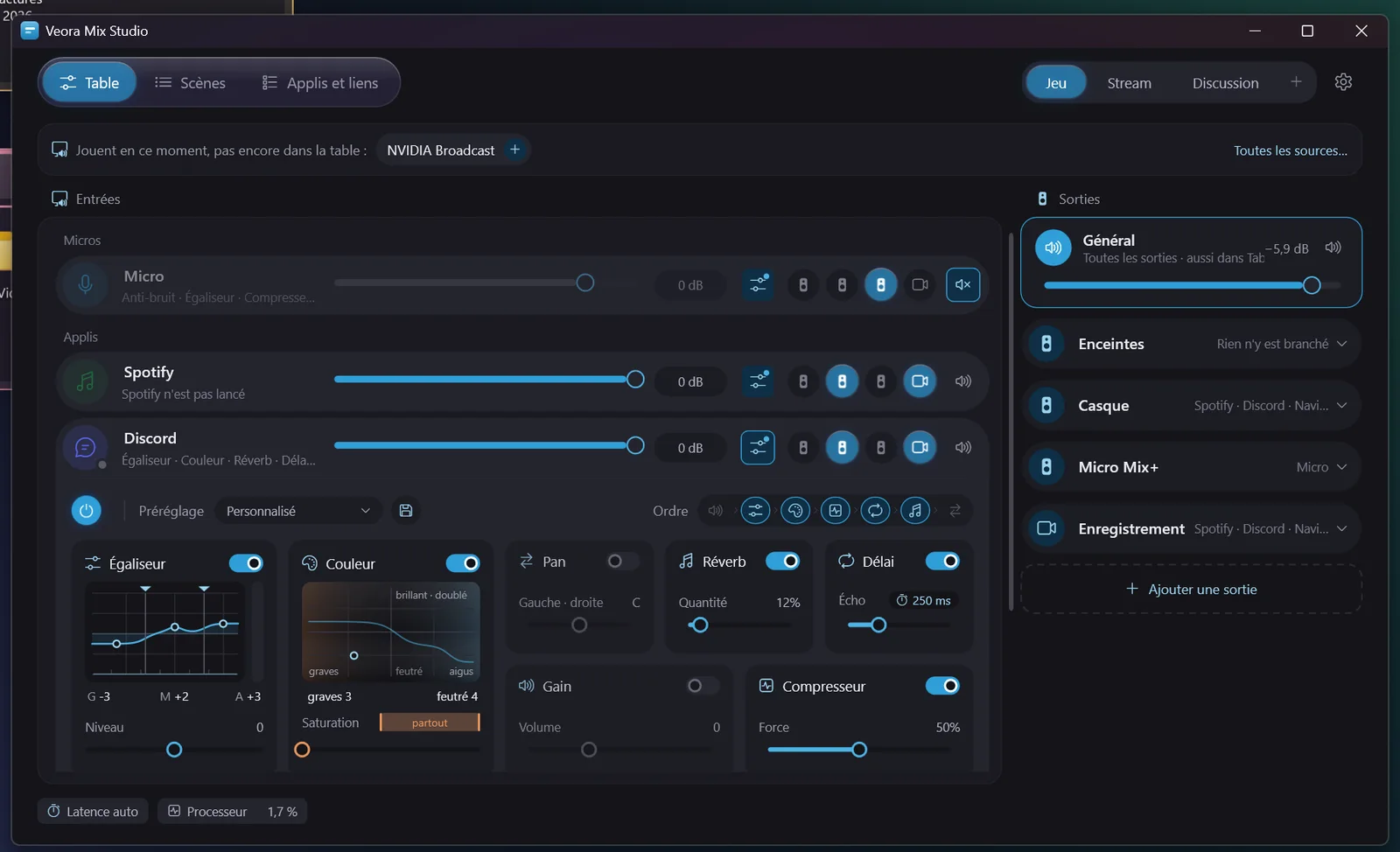This screenshot has width=1400, height=852.
Task: Click the Général output volume slider handle
Action: click(1311, 285)
